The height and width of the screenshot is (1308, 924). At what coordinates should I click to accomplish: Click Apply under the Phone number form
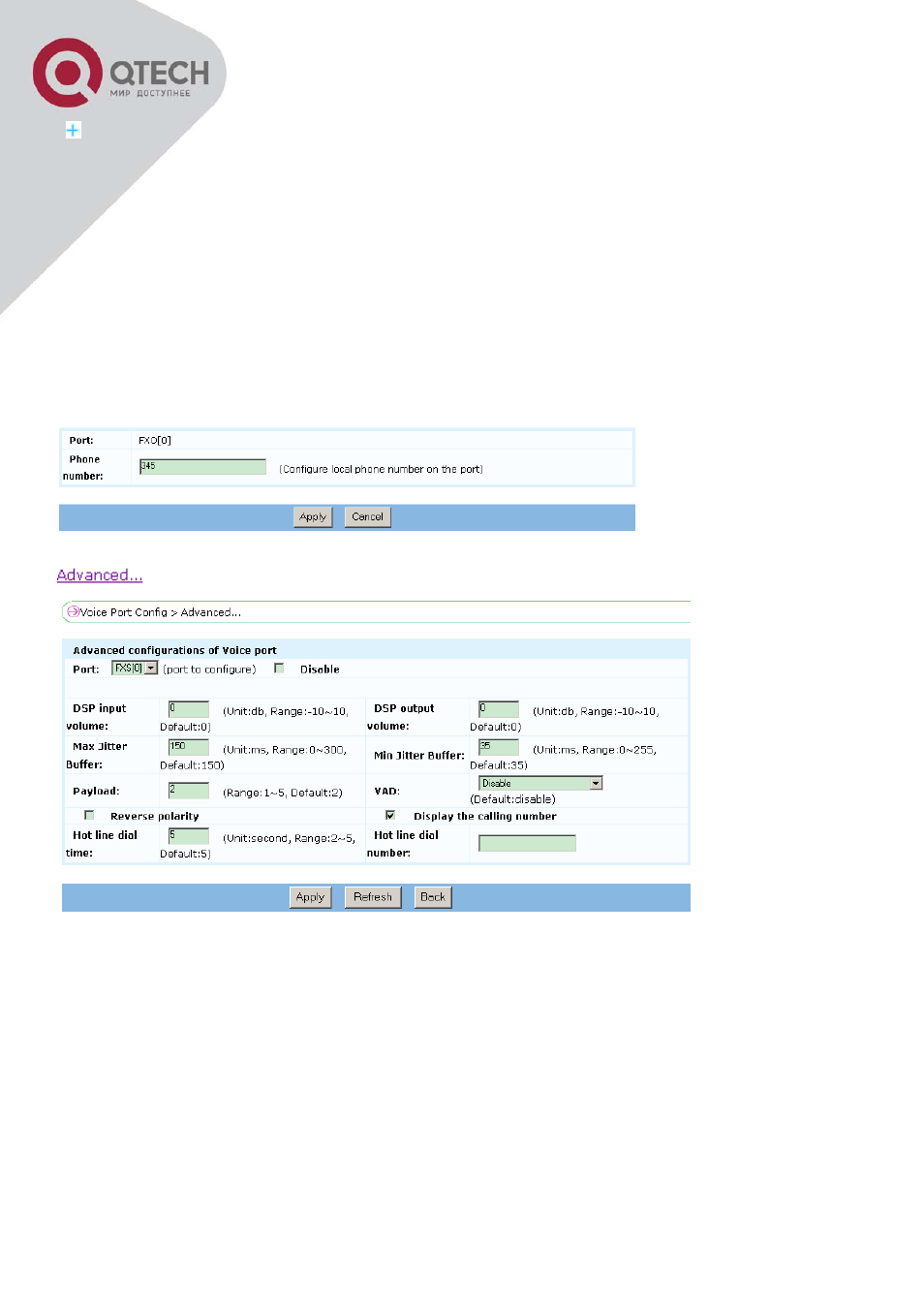tap(313, 517)
